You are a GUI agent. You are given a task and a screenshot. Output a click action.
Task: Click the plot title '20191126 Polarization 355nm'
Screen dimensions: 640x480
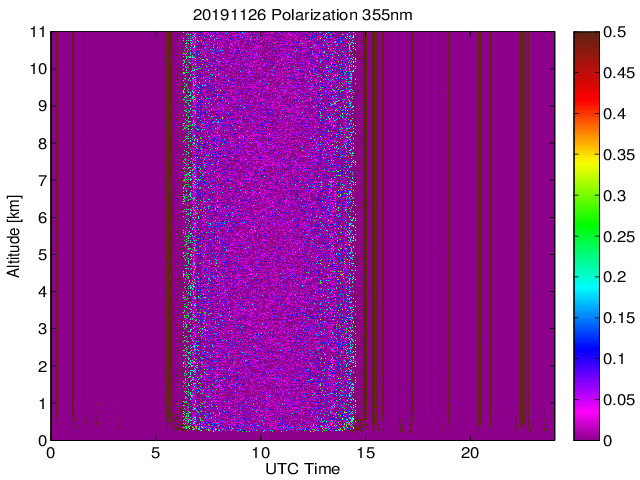click(302, 15)
